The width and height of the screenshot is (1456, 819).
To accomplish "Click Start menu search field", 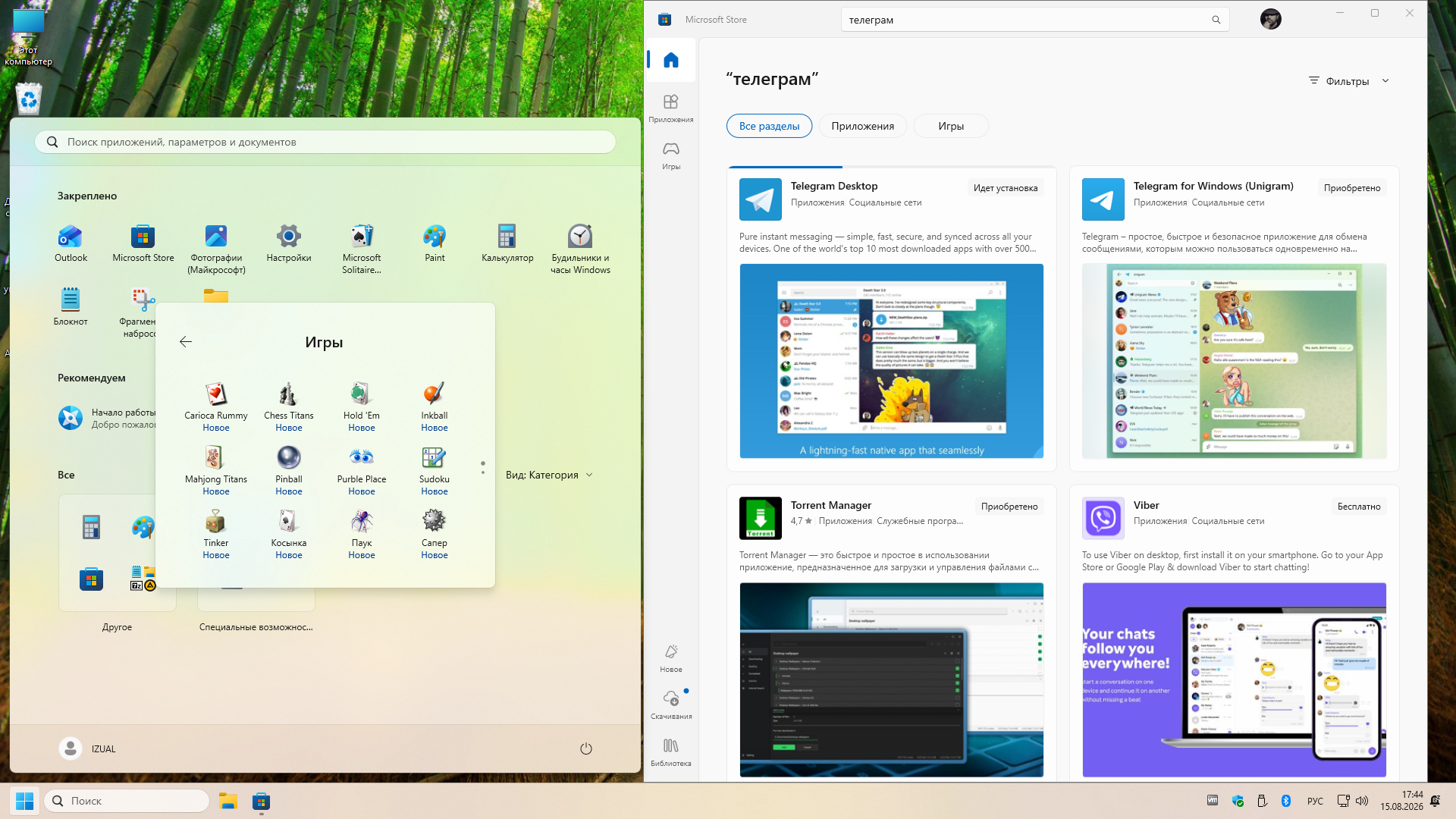I will pyautogui.click(x=325, y=142).
